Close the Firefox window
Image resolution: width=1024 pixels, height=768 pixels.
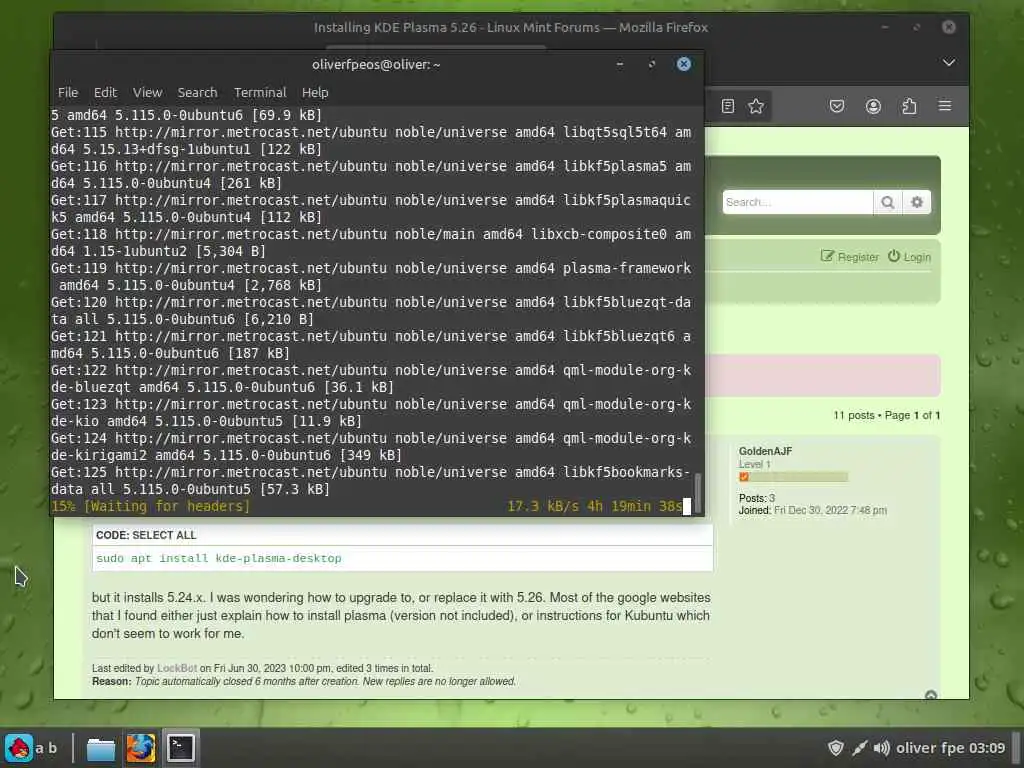click(x=949, y=27)
